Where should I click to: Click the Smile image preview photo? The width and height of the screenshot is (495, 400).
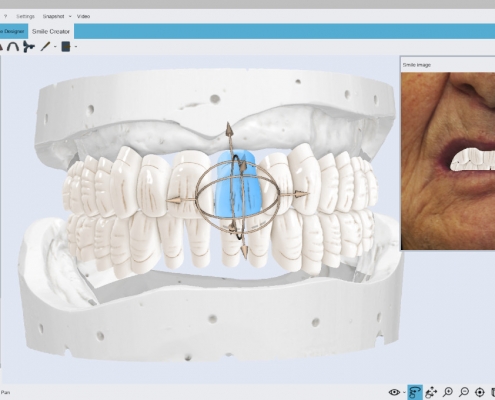pos(448,161)
